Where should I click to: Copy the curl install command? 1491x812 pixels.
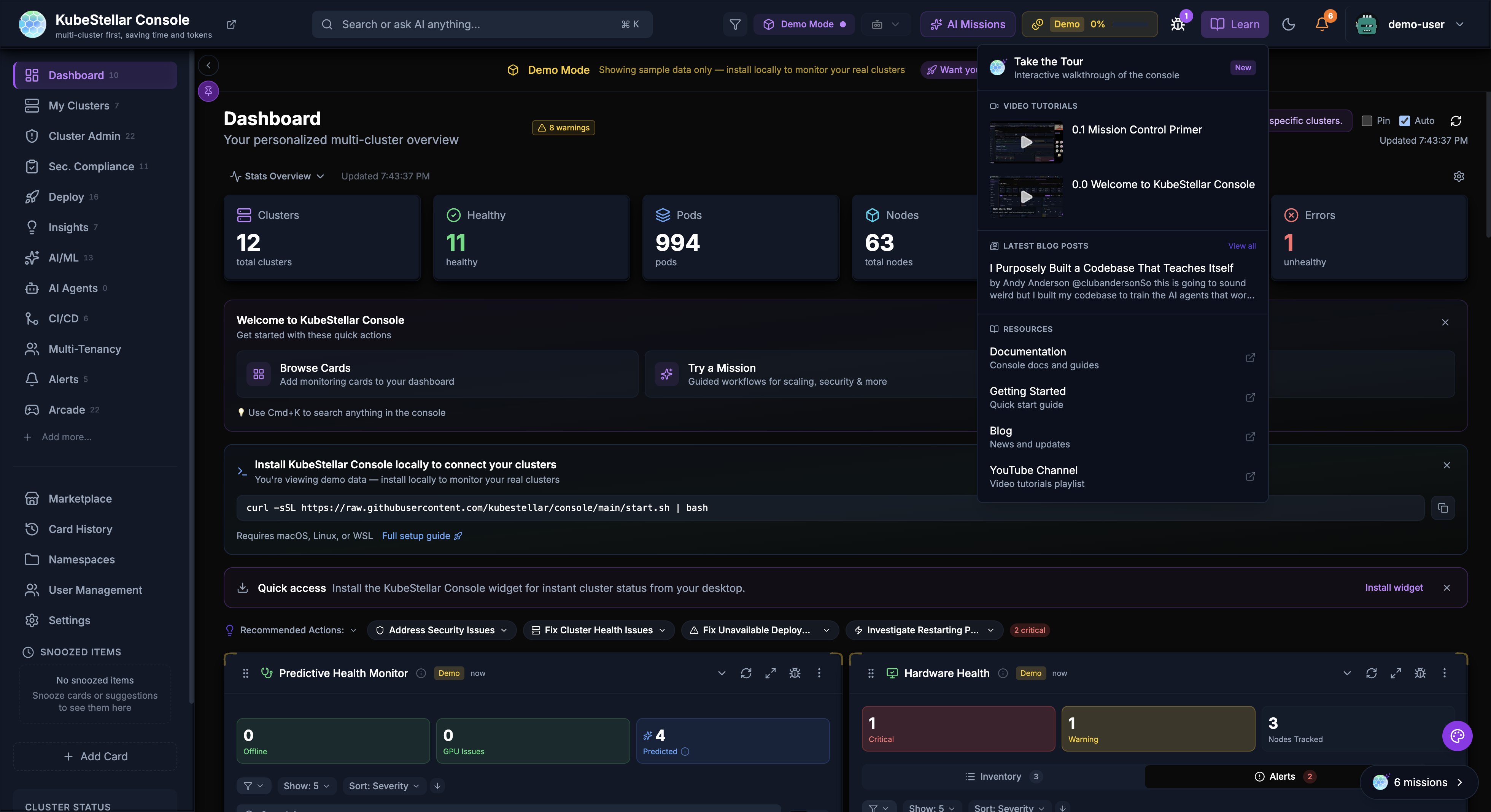tap(1442, 508)
